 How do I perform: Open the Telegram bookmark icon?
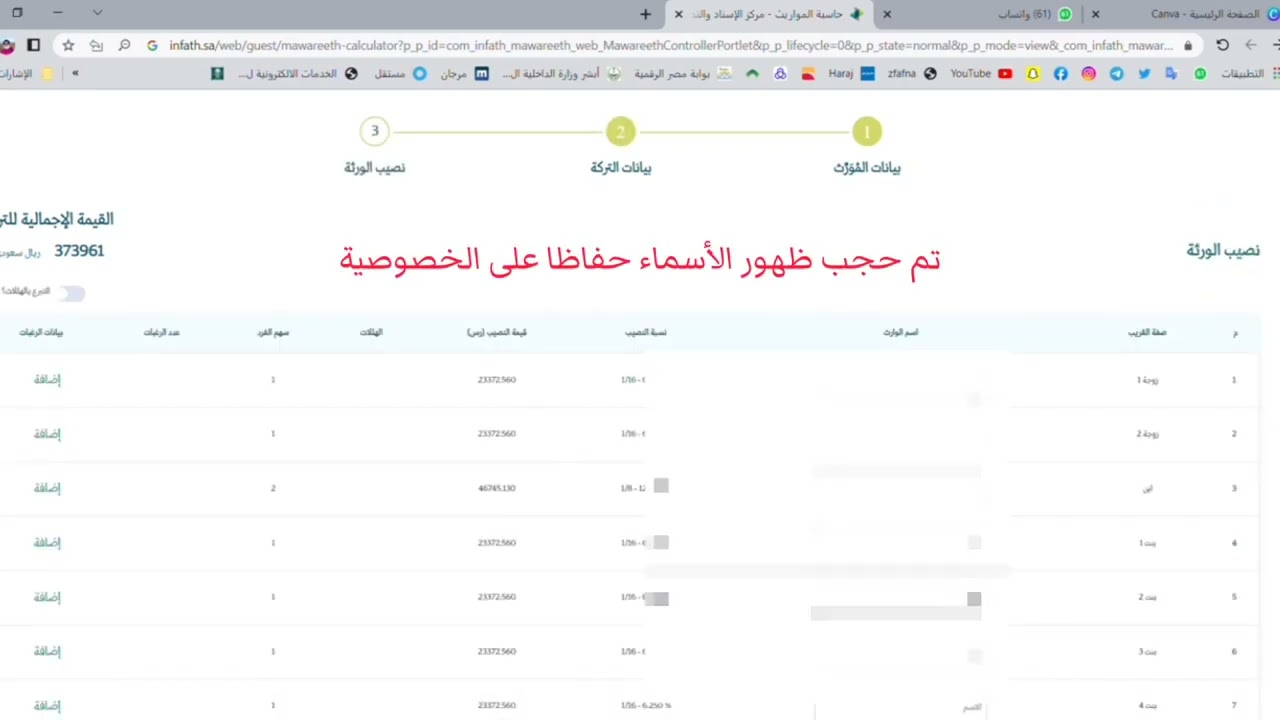[x=1116, y=74]
